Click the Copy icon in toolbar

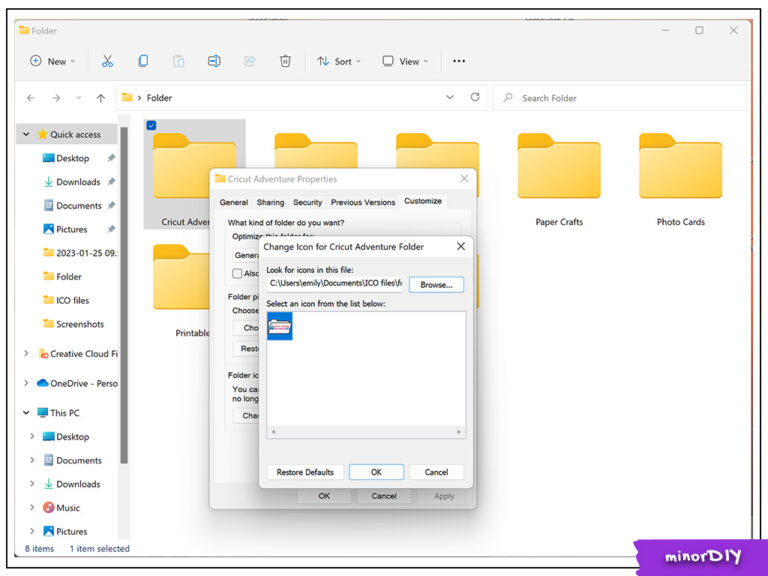(x=143, y=61)
